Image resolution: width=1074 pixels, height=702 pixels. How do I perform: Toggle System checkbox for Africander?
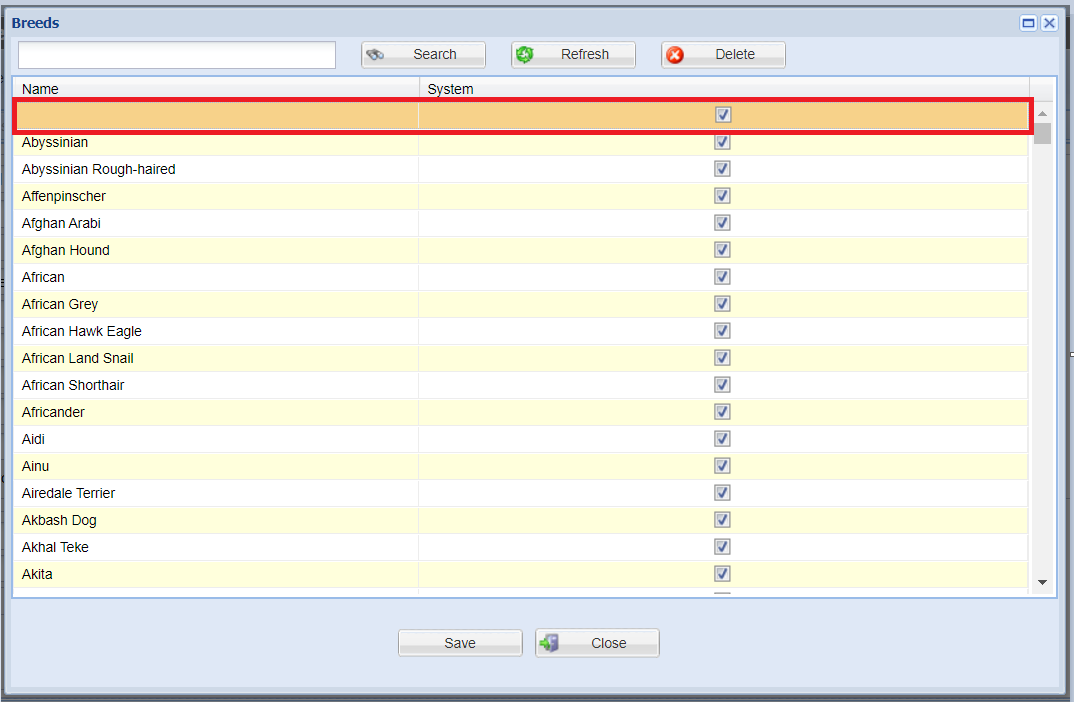coord(722,412)
